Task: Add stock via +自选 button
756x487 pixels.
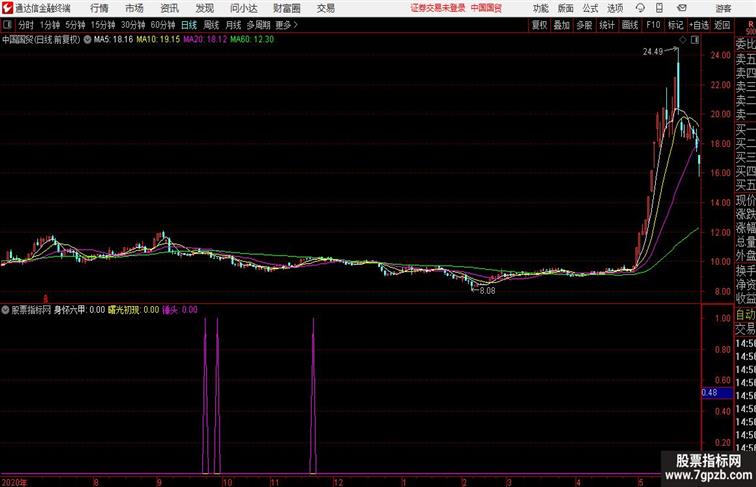Action: tap(699, 25)
